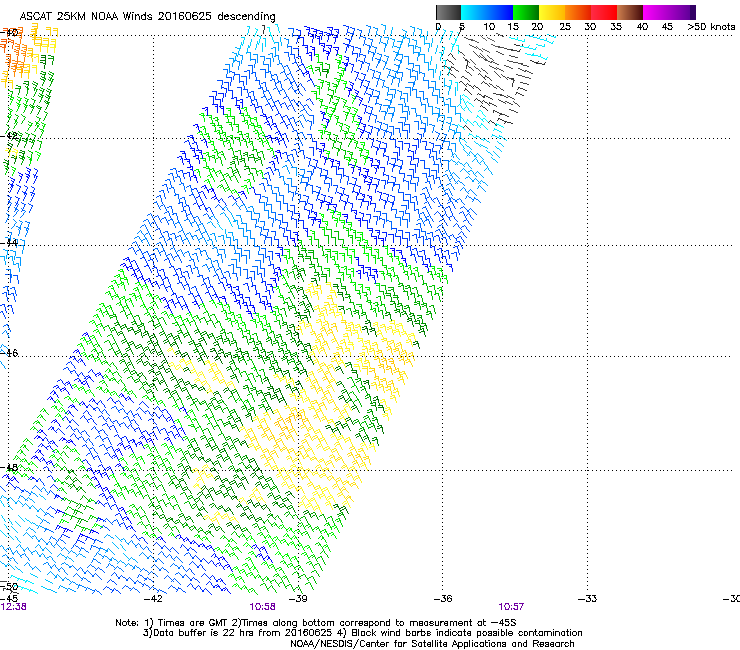Click the -42 latitude axis label
The height and width of the screenshot is (650, 740).
point(9,135)
